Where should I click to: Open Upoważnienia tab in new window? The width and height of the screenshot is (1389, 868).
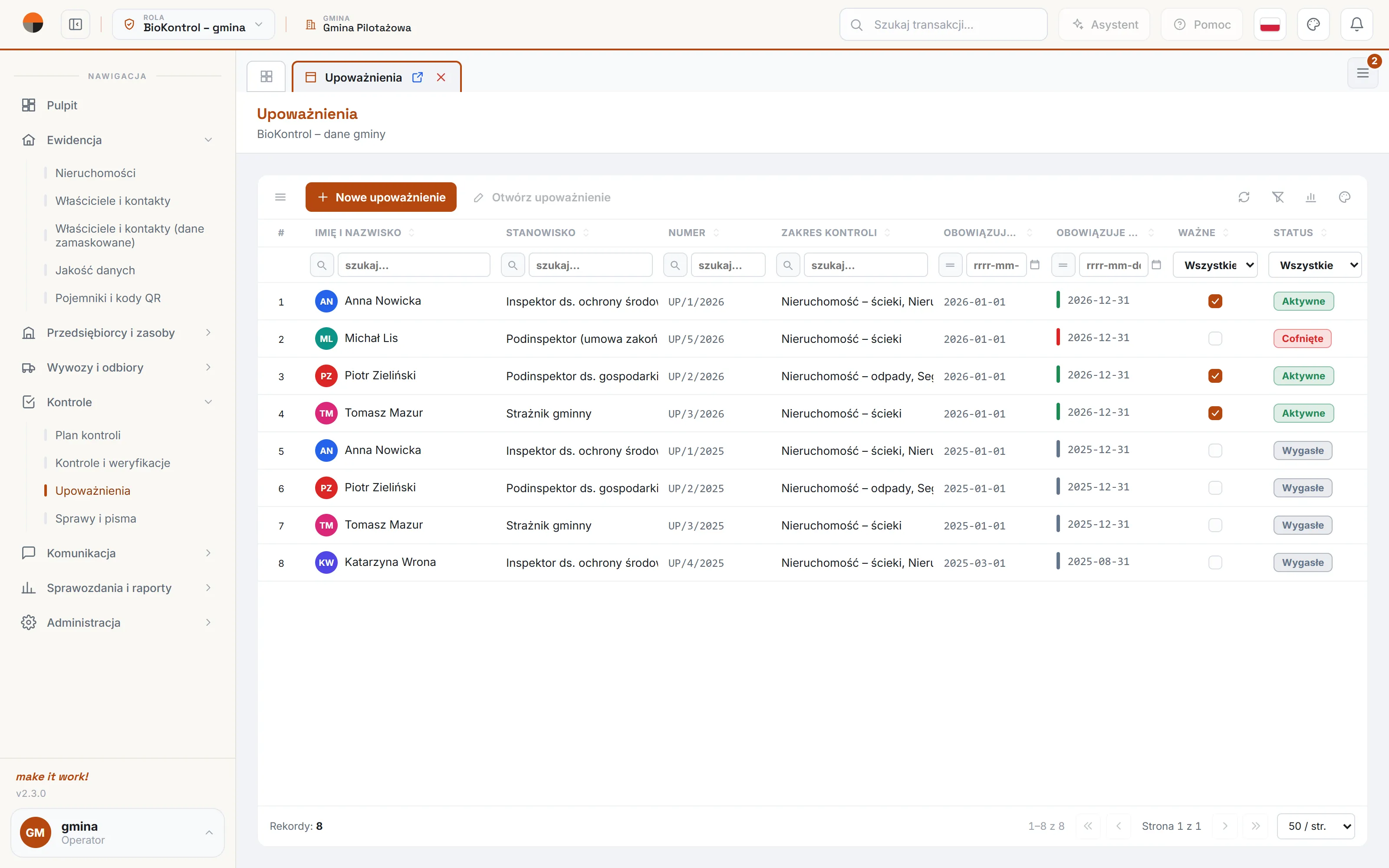417,77
